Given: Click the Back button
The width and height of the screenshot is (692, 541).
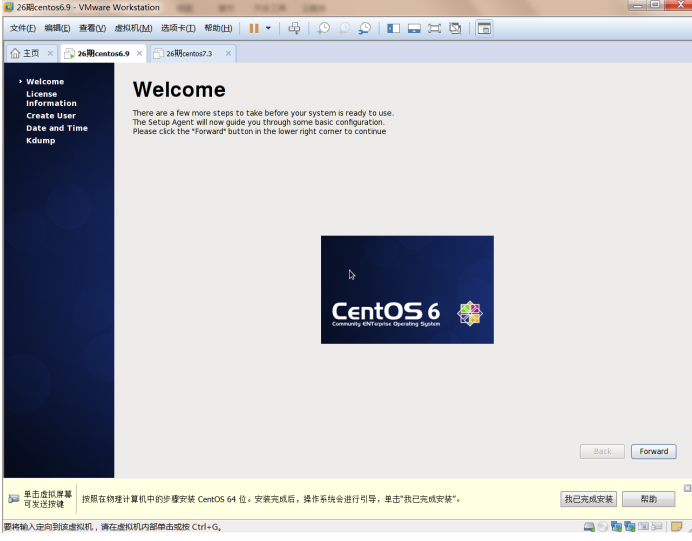Looking at the screenshot, I should click(602, 451).
